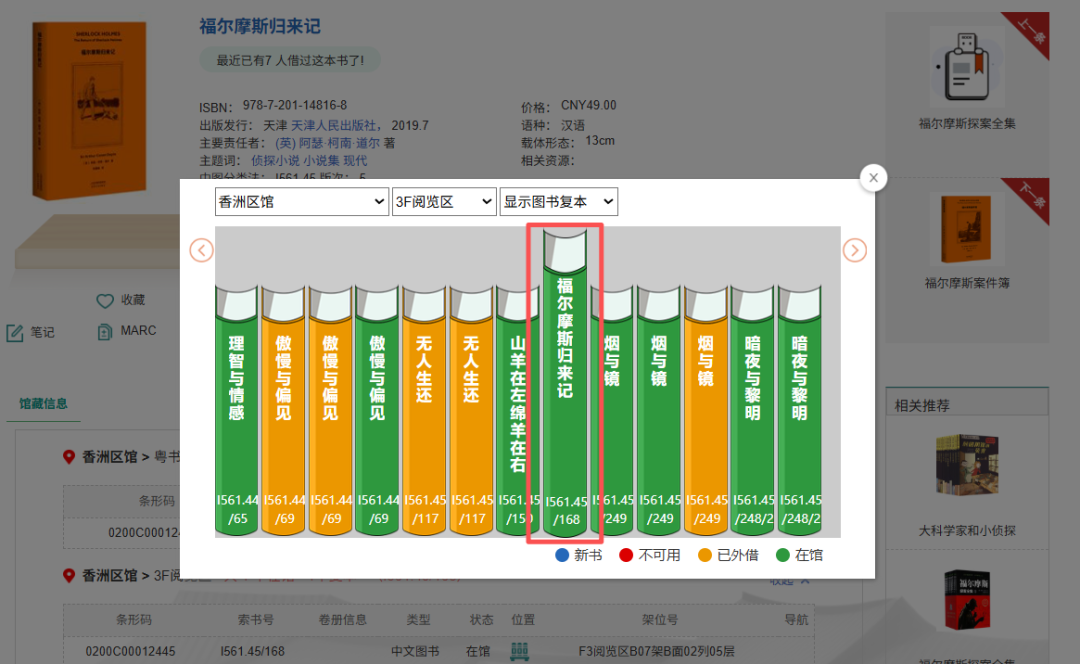Open 大科学家和小侦探 title link
The height and width of the screenshot is (664, 1080).
coord(966,530)
